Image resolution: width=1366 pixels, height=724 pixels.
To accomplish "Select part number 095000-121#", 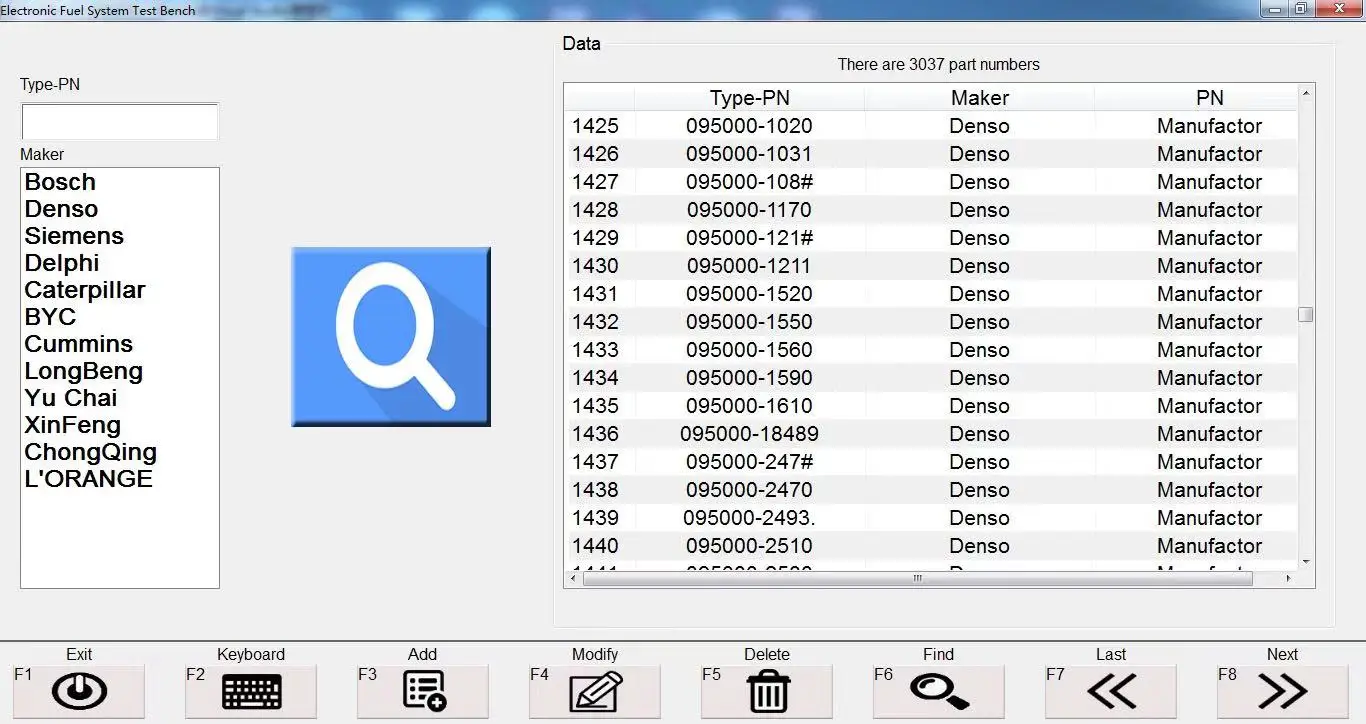I will 749,238.
